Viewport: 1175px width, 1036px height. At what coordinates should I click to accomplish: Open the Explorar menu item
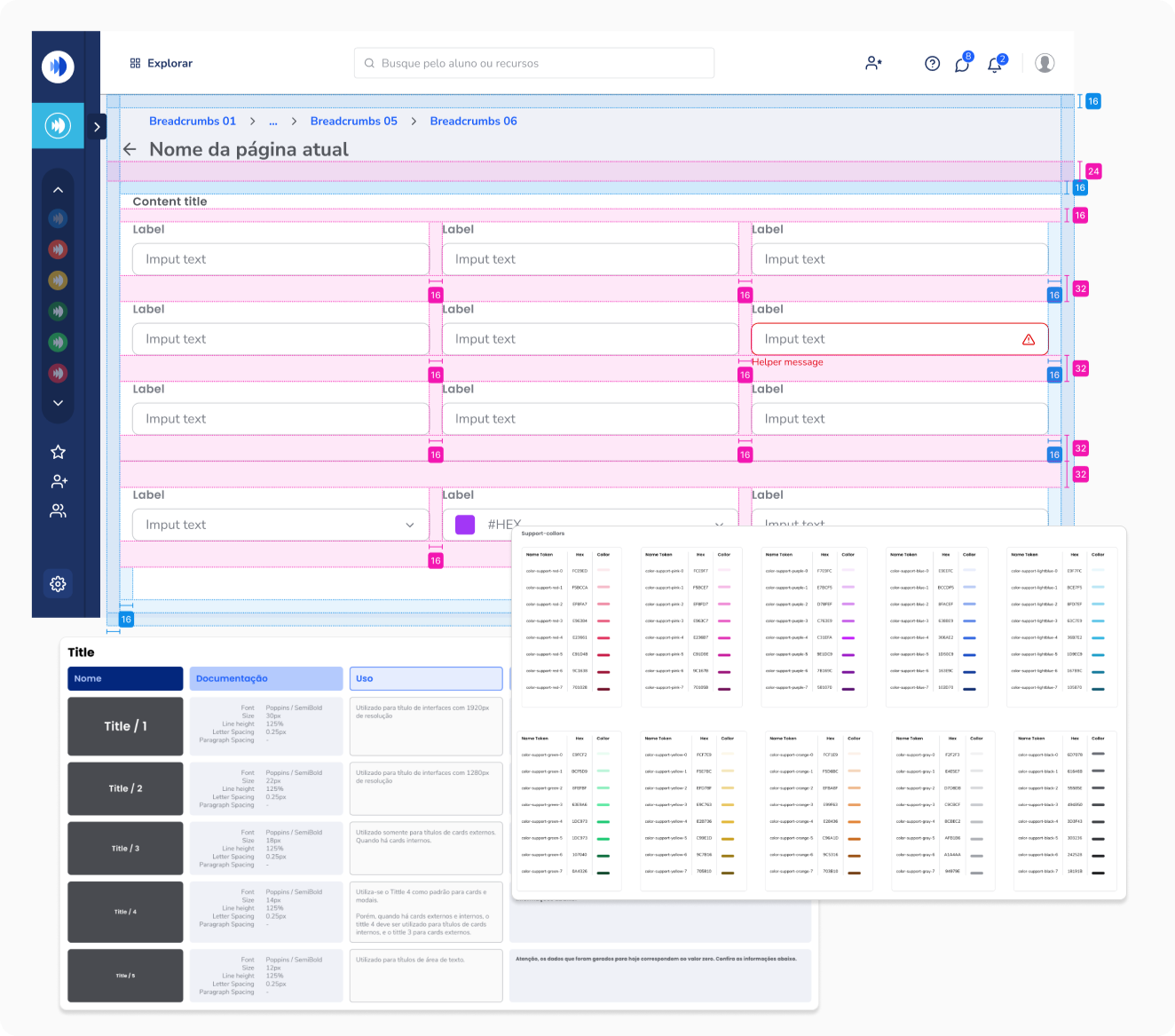pos(162,63)
